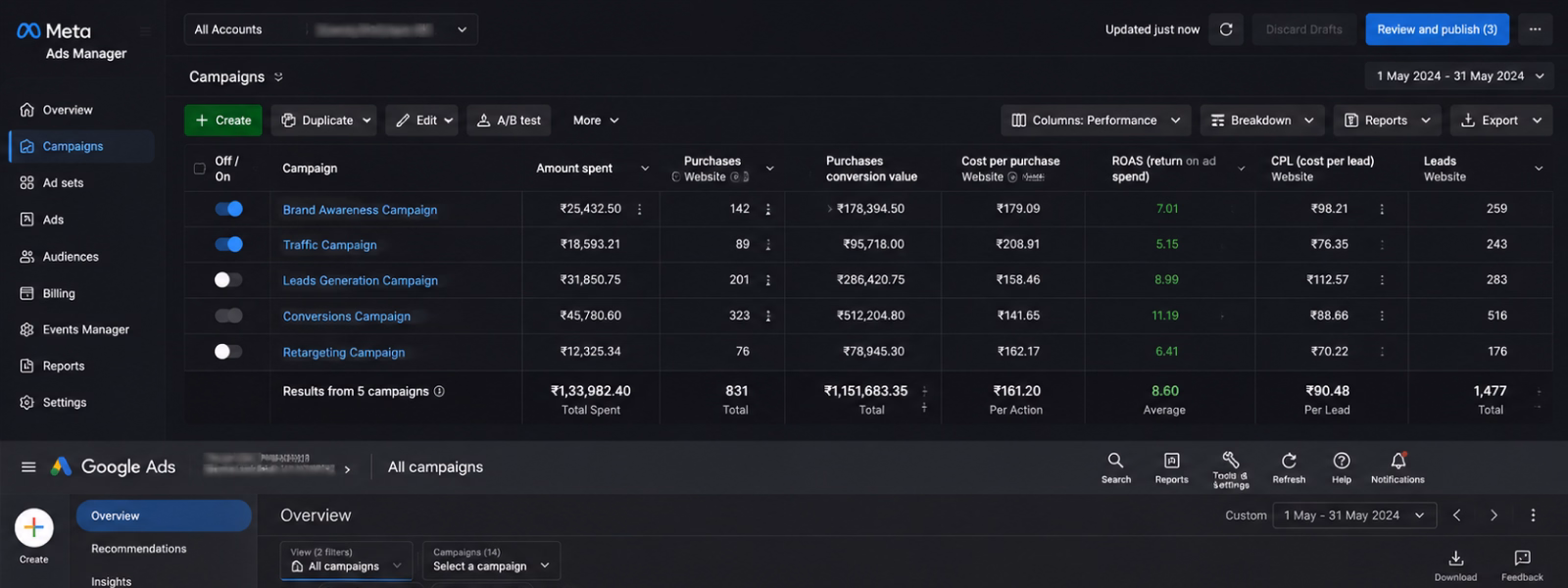Open Leads Generation Campaign link
1568x588 pixels.
click(360, 280)
